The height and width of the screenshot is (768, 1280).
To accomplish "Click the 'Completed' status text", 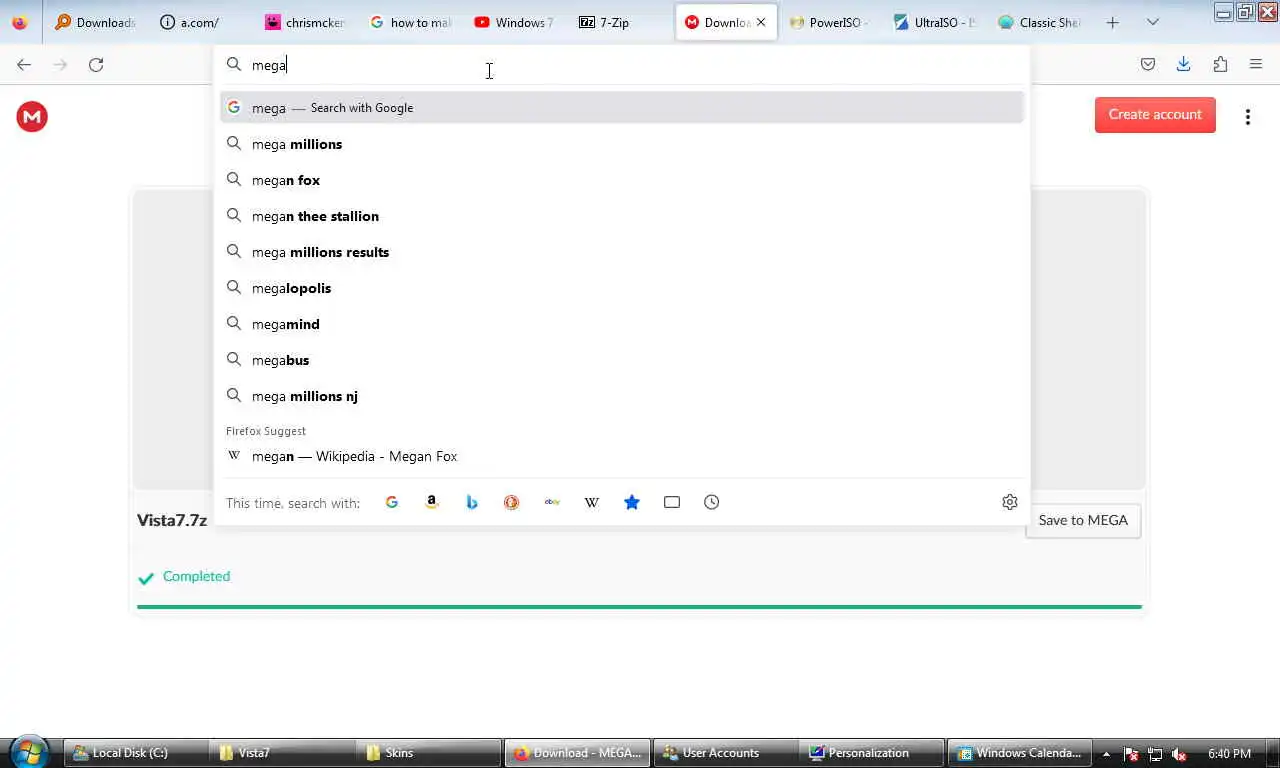I will [196, 576].
